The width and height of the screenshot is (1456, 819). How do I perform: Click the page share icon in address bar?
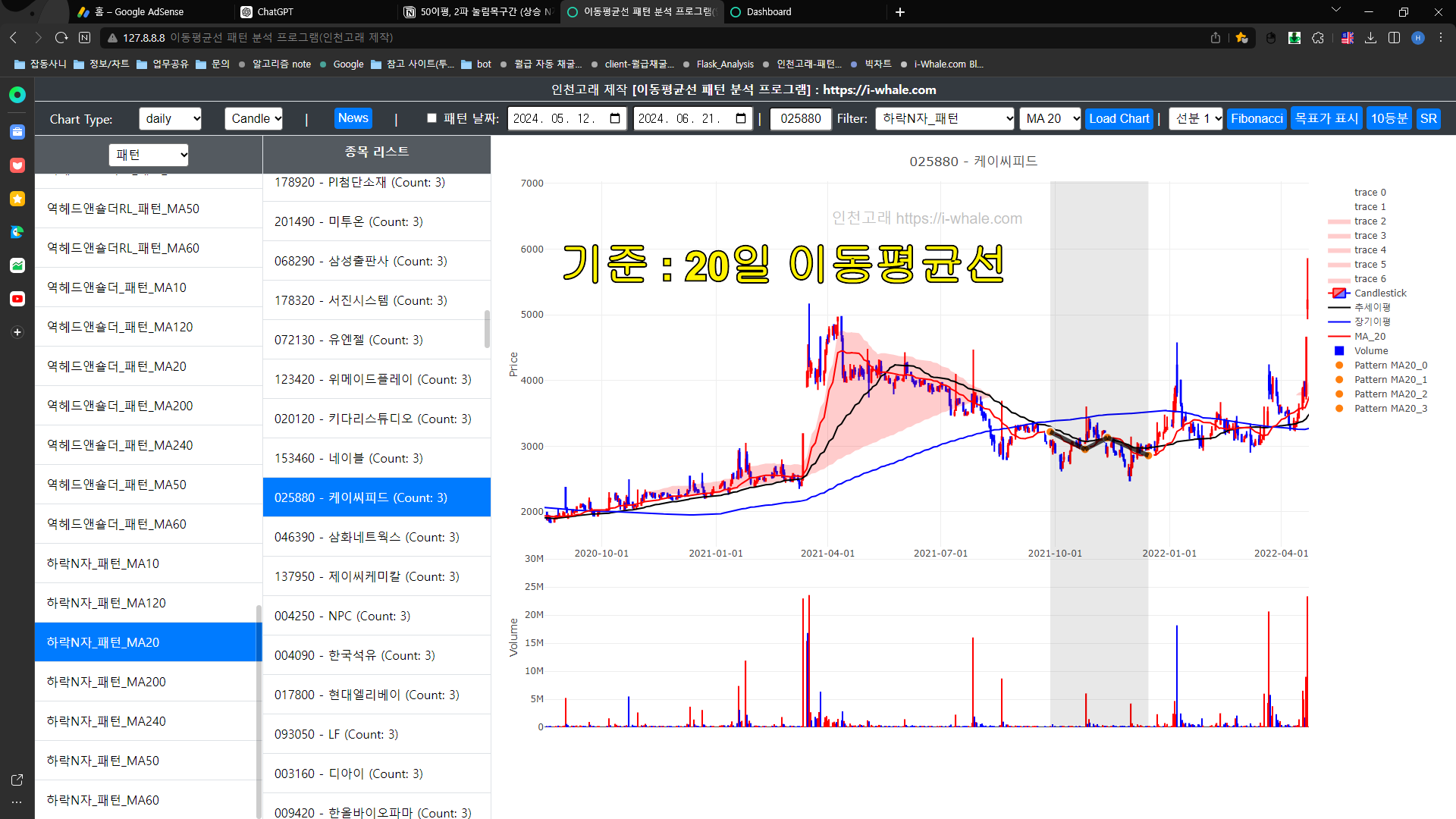coord(1216,38)
